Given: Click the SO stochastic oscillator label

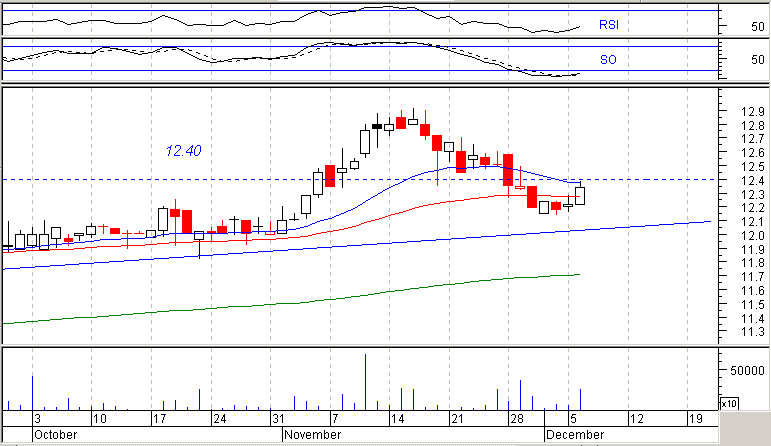Looking at the screenshot, I should 608,60.
